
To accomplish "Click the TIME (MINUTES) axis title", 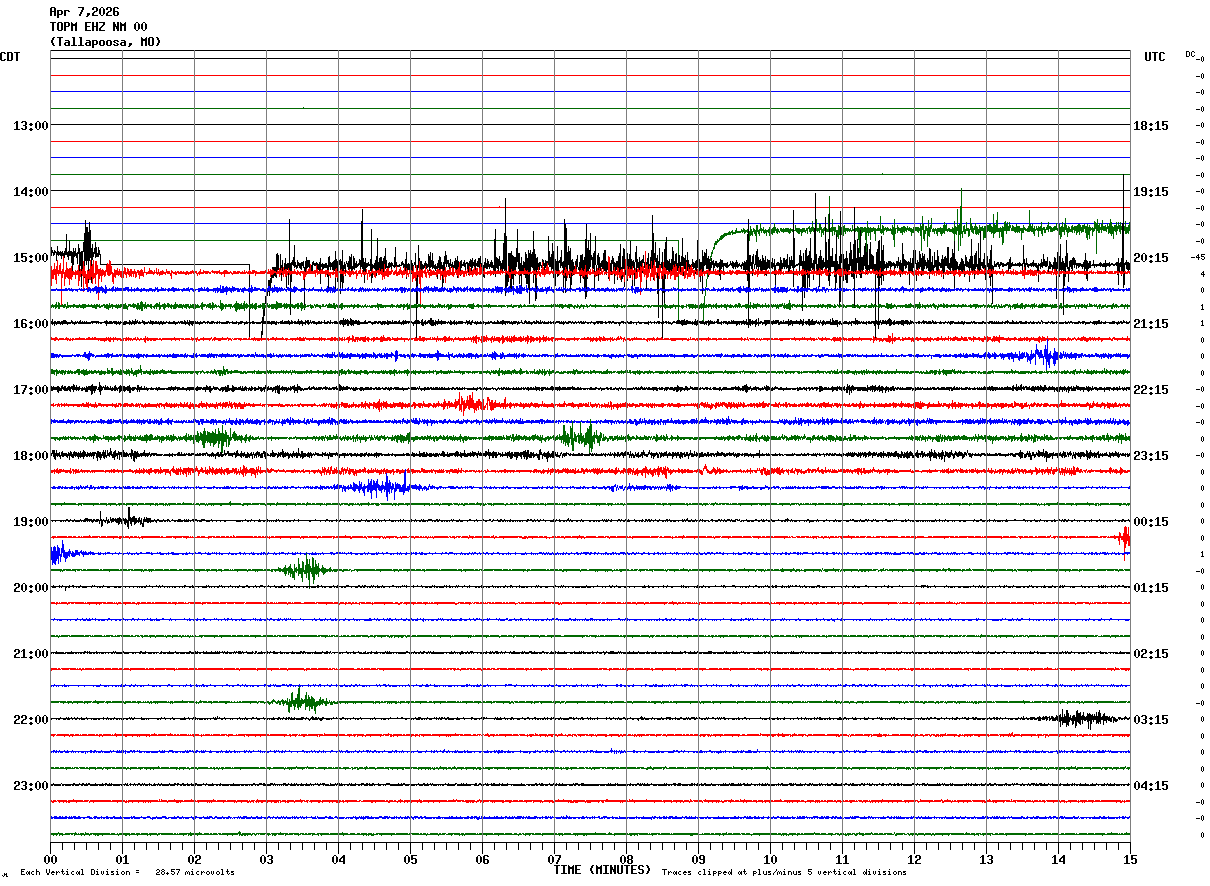I will tap(602, 870).
